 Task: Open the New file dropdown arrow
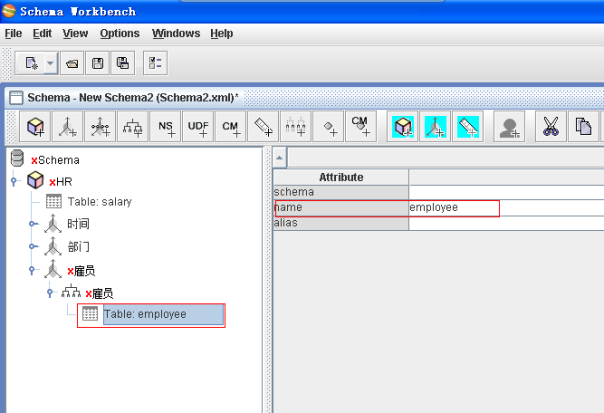[x=50, y=63]
